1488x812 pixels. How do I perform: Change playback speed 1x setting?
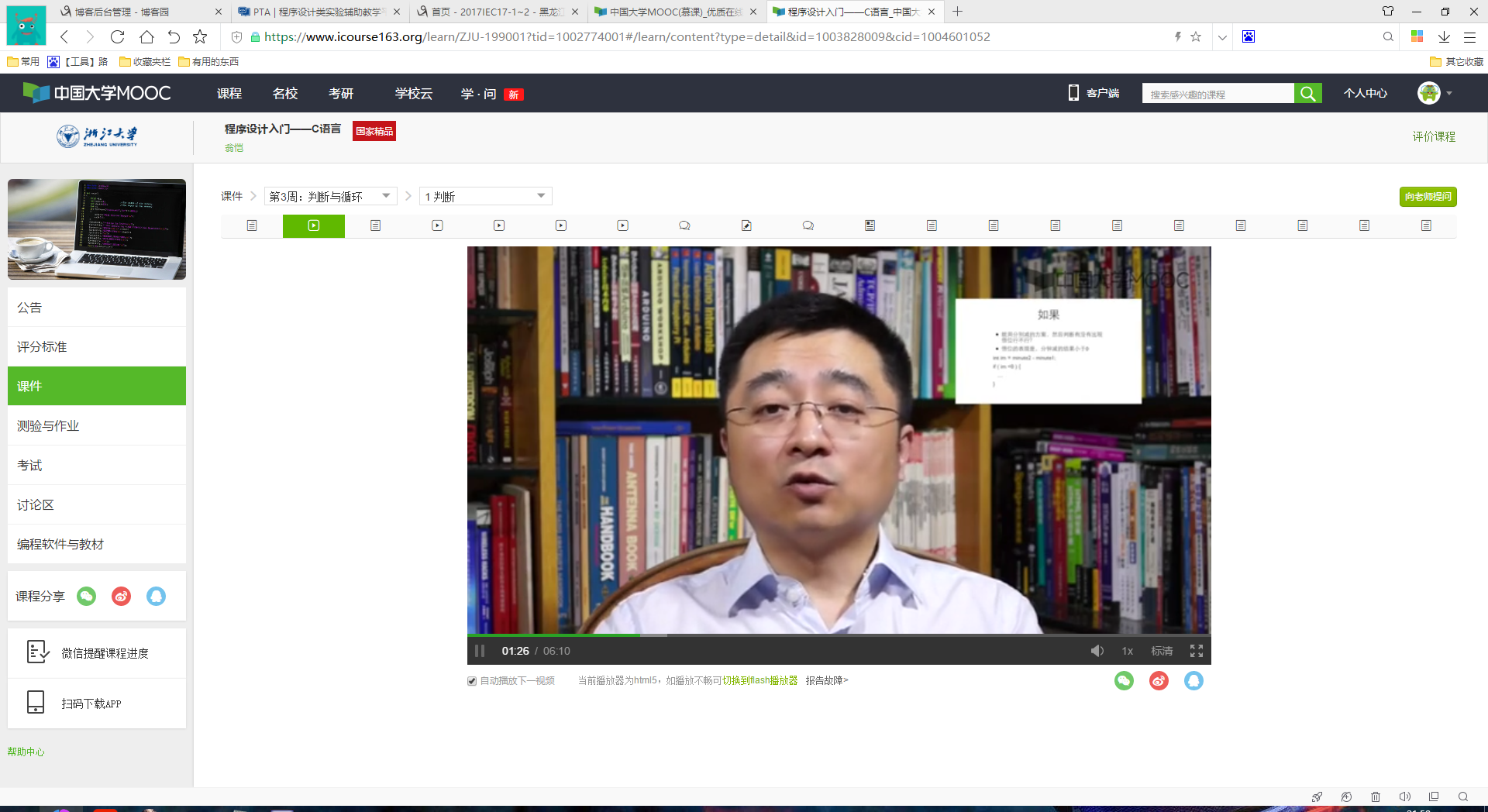pyautogui.click(x=1127, y=651)
